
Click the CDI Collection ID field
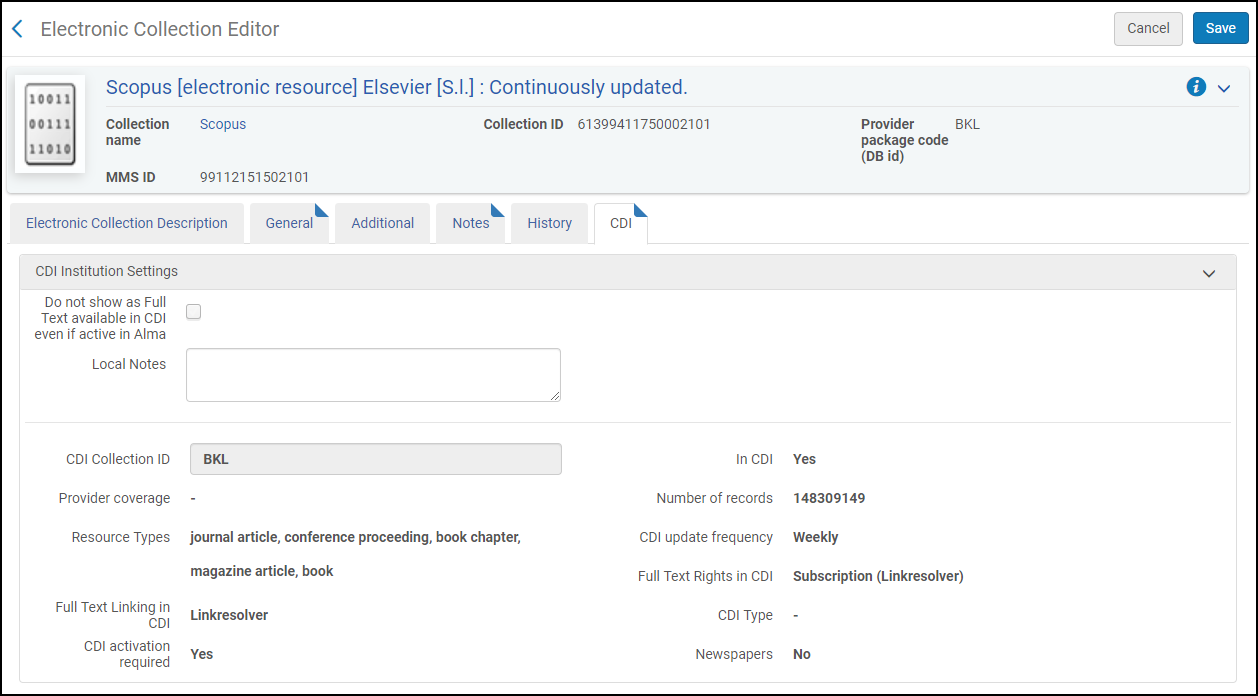376,459
